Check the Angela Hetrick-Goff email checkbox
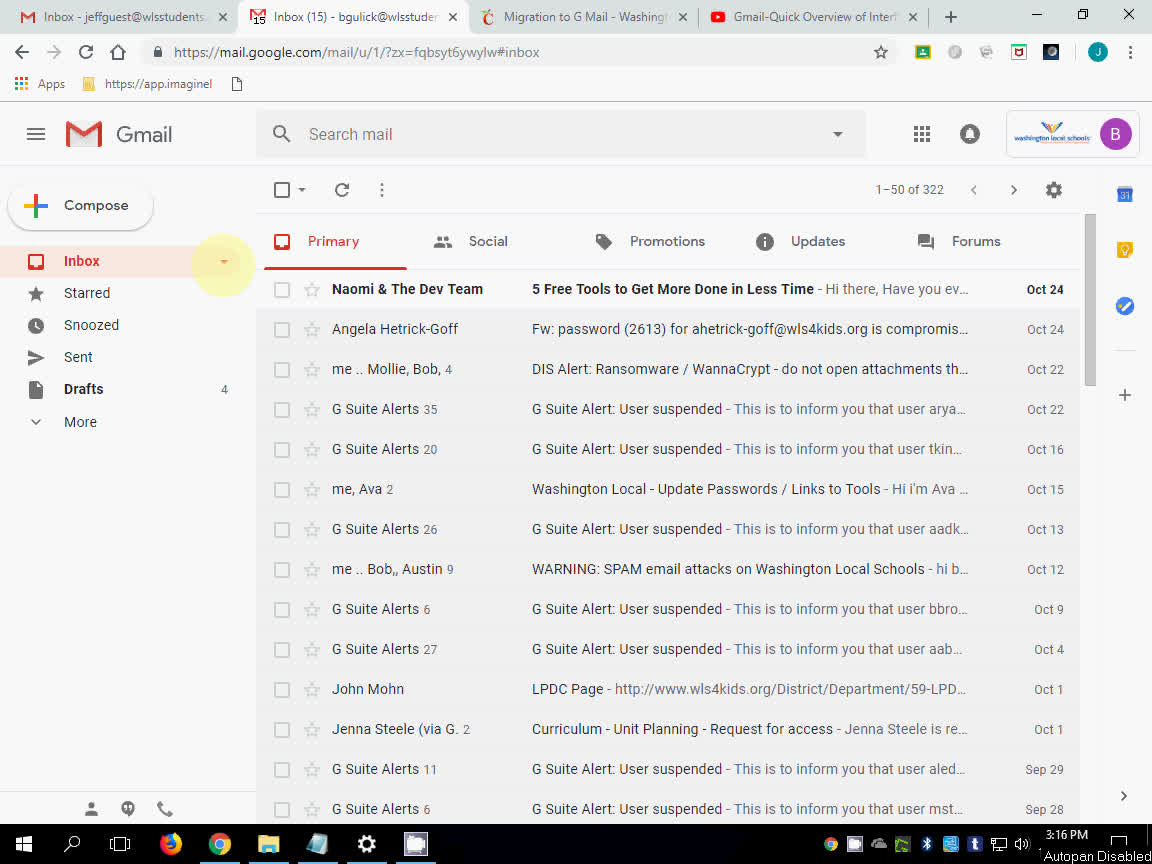The width and height of the screenshot is (1152, 864). [282, 329]
